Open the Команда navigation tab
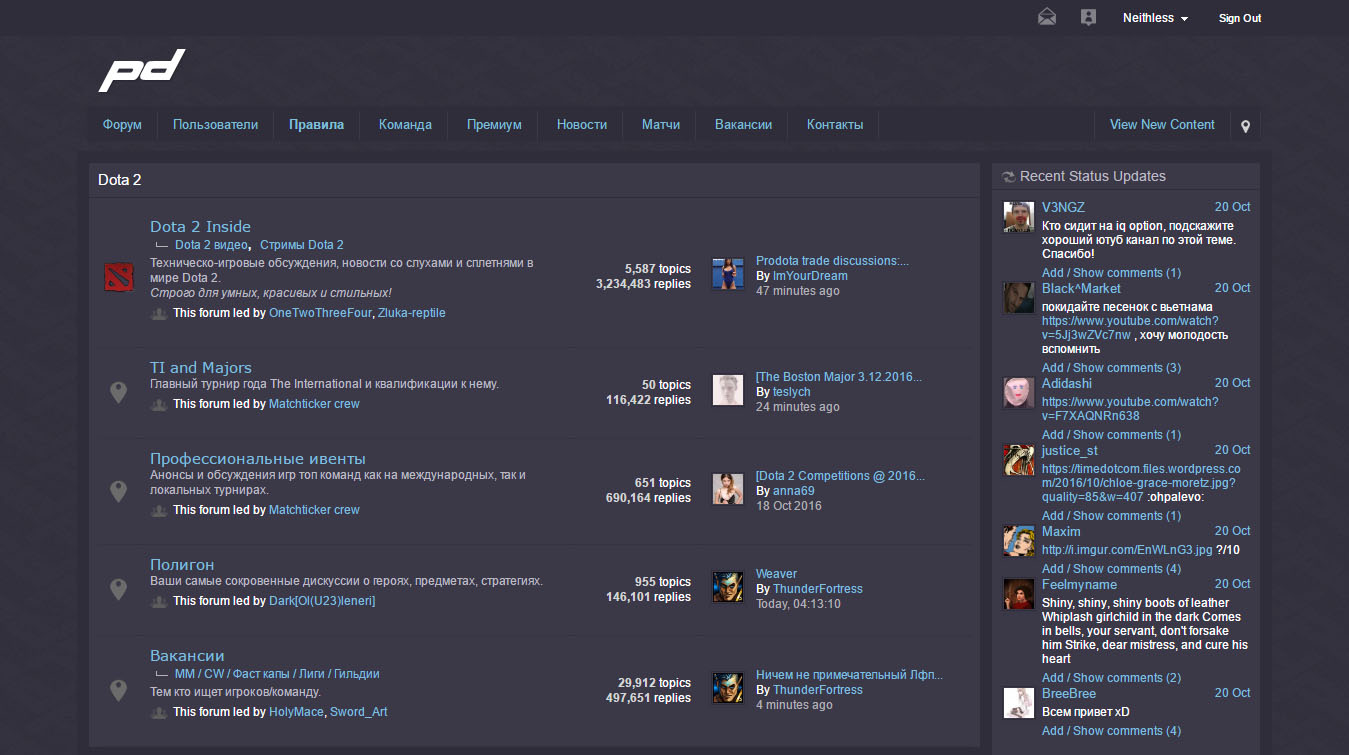The width and height of the screenshot is (1349, 755). (405, 125)
